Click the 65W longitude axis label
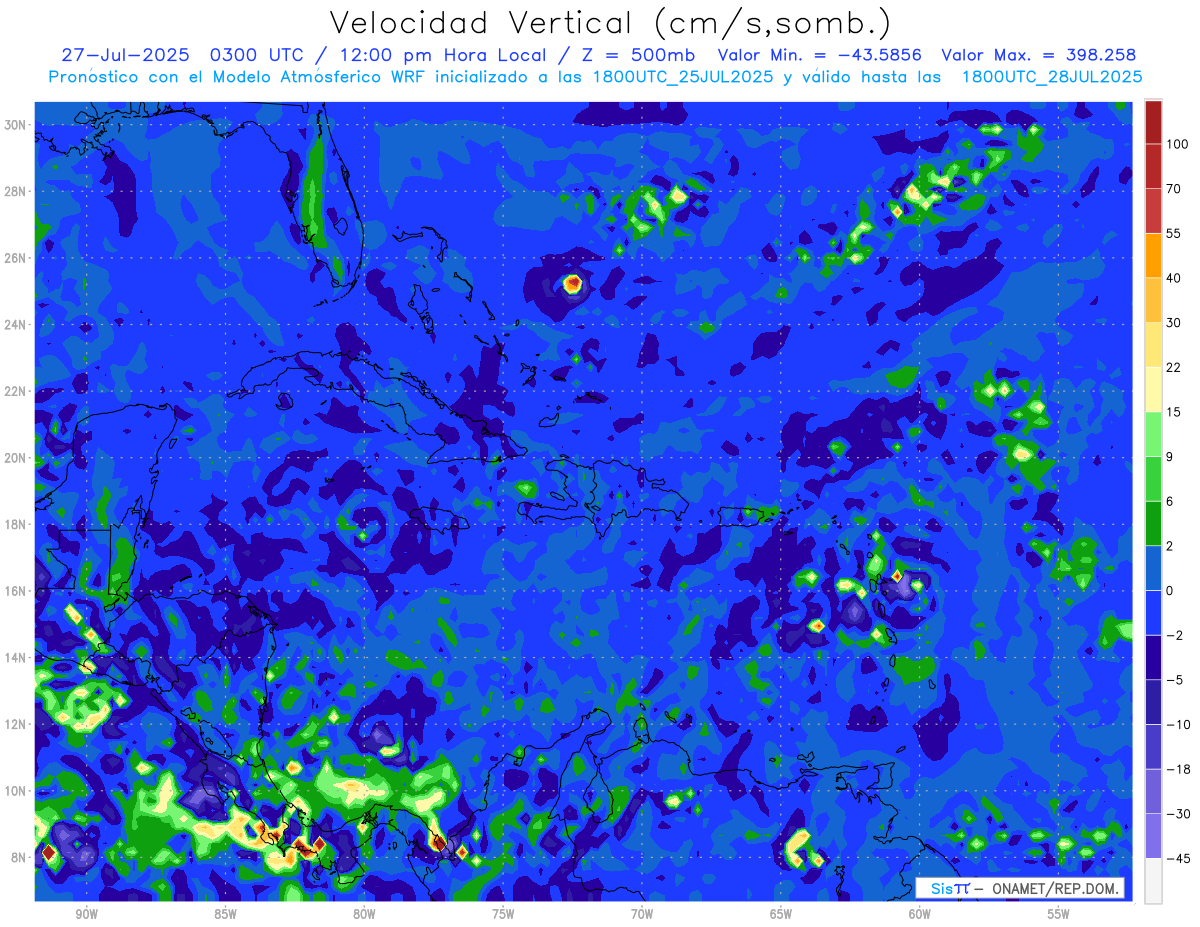 coord(781,914)
